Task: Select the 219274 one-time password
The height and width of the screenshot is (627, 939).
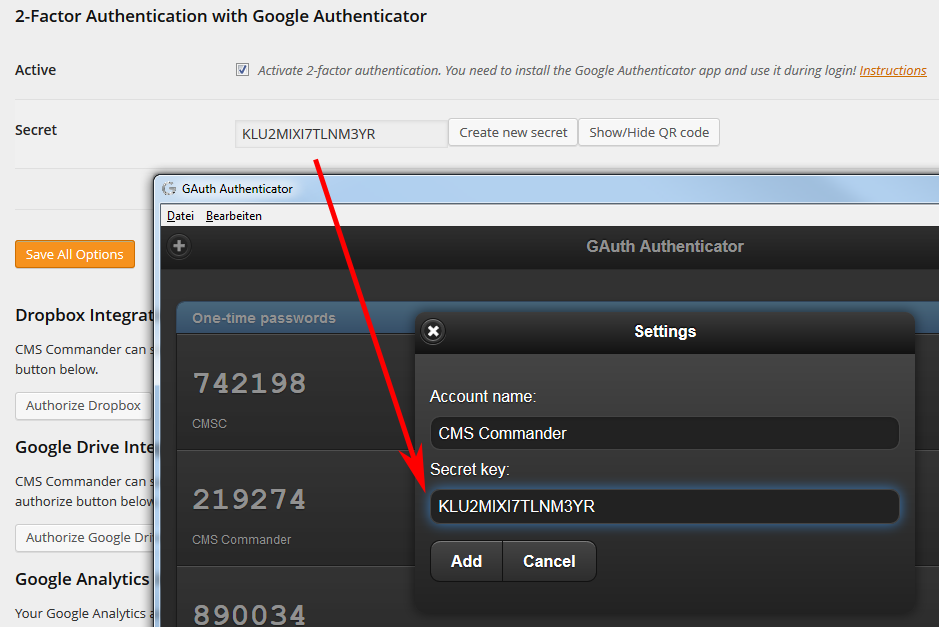Action: pos(250,499)
